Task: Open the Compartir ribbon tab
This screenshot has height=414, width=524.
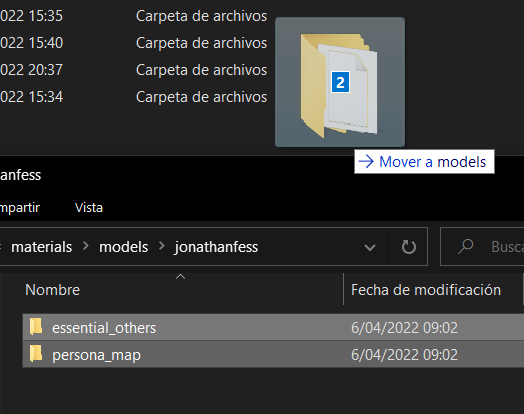Action: [20, 208]
